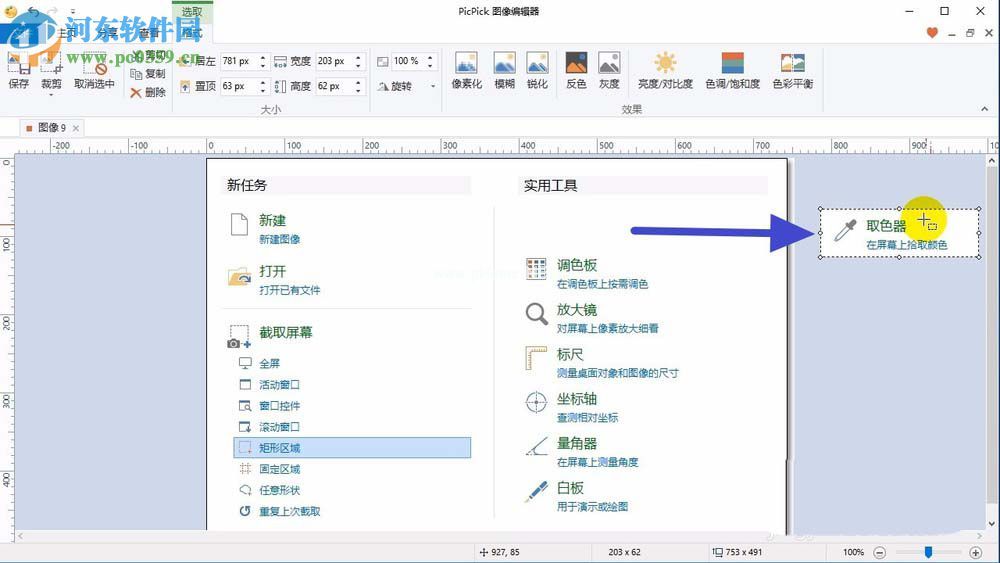This screenshot has width=1000, height=563.
Task: Increase the 居左 value with up arrow
Action: [x=263, y=57]
